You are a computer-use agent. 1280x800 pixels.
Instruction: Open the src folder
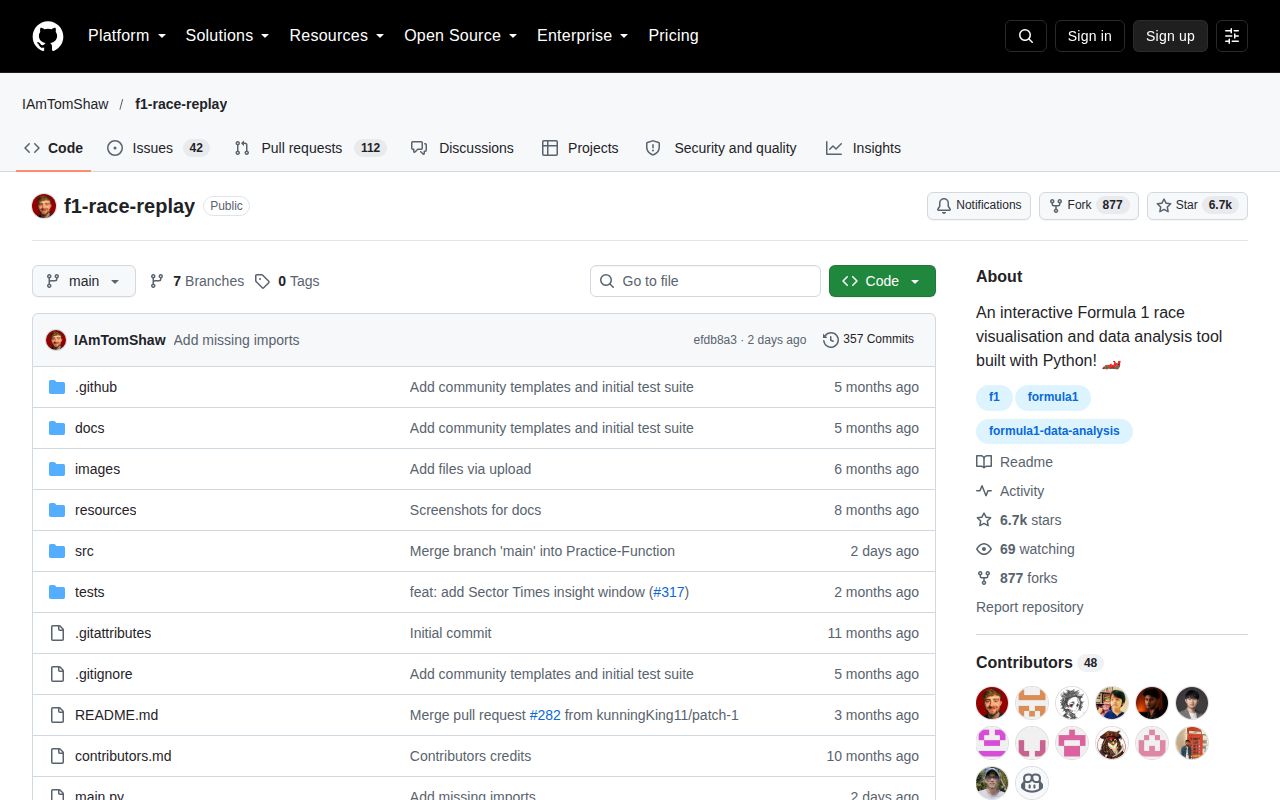[x=84, y=551]
